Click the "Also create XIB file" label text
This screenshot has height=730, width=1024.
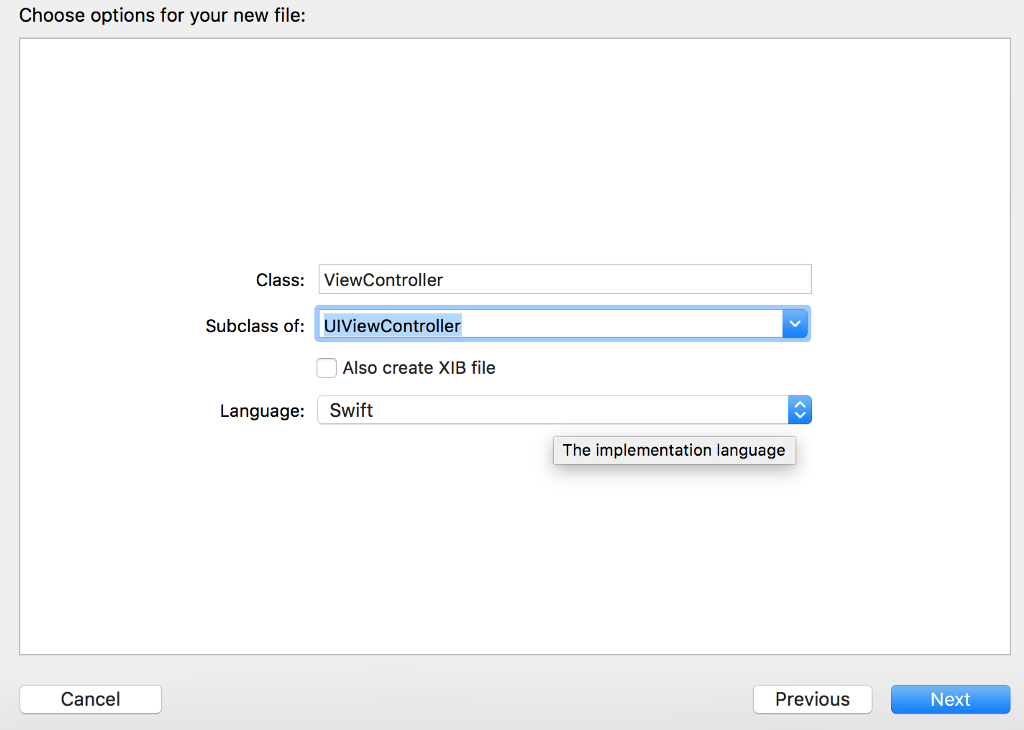tap(419, 368)
